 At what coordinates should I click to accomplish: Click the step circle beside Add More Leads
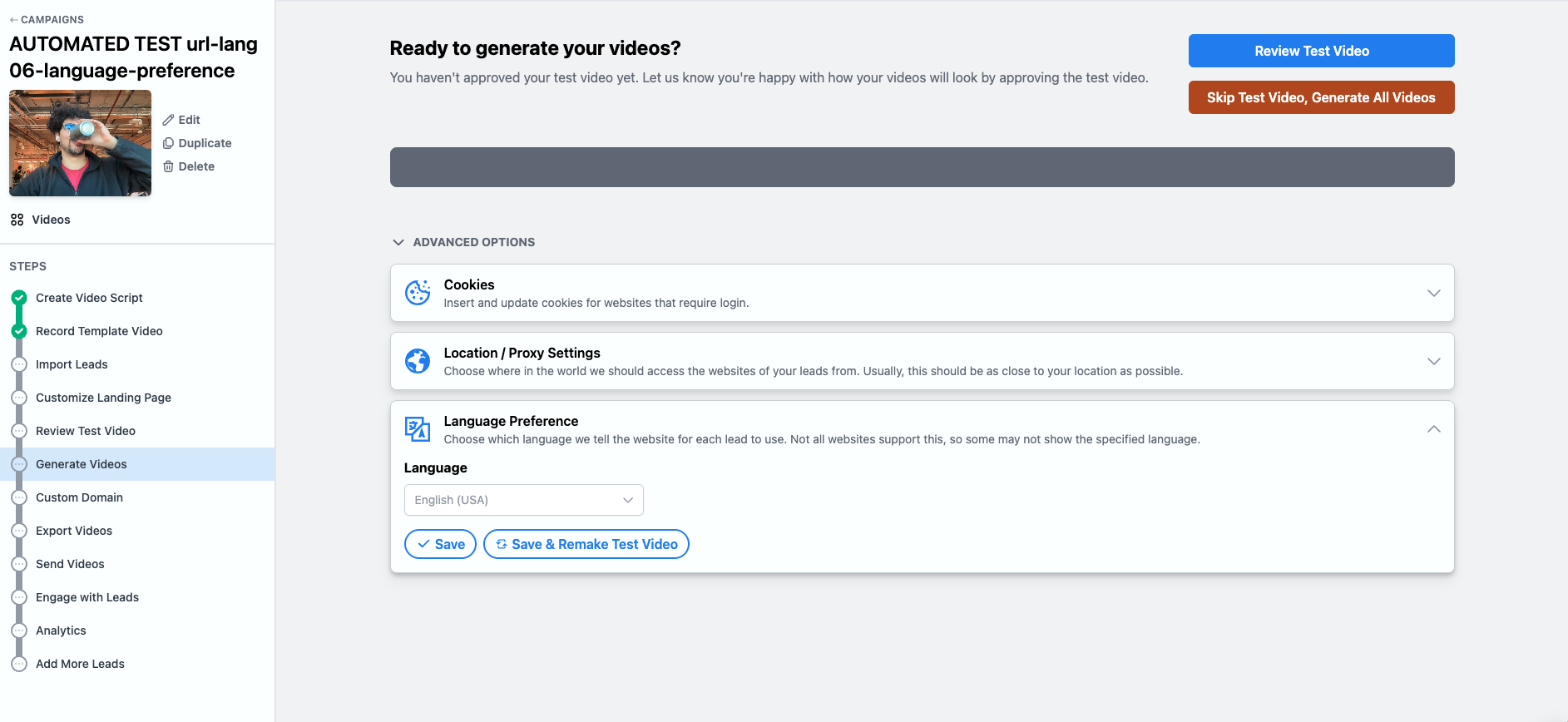[x=19, y=664]
